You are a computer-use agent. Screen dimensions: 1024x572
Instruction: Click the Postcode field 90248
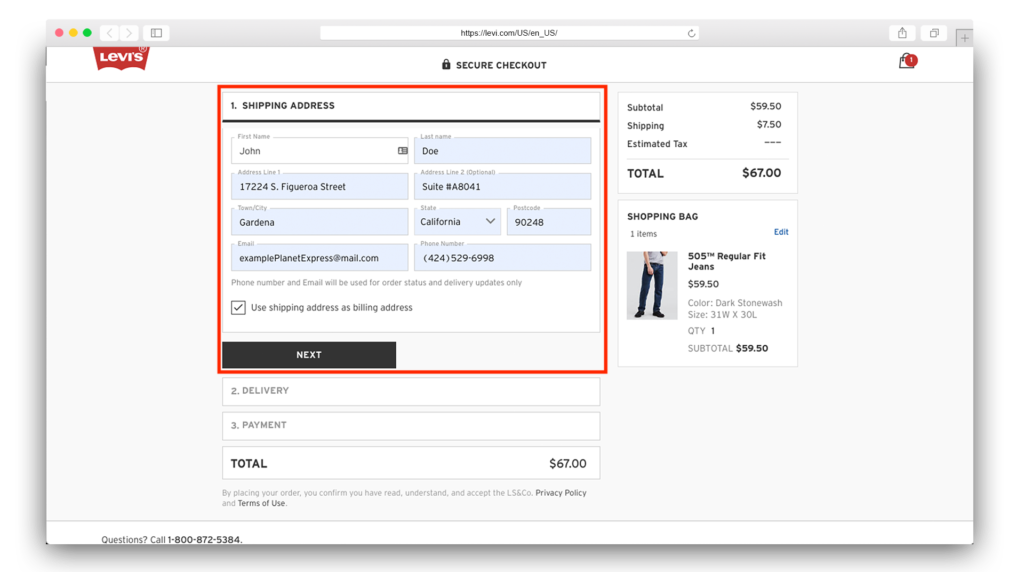[x=549, y=222]
